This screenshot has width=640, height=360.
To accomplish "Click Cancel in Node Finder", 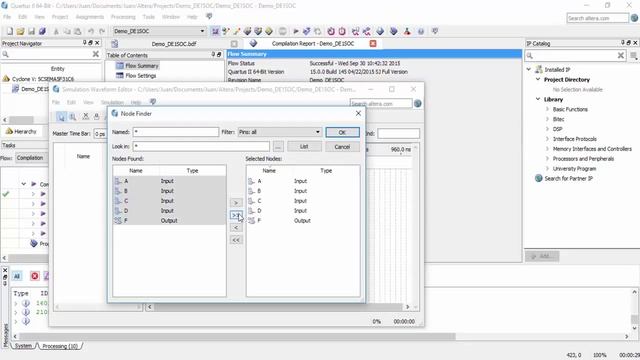I will (342, 147).
